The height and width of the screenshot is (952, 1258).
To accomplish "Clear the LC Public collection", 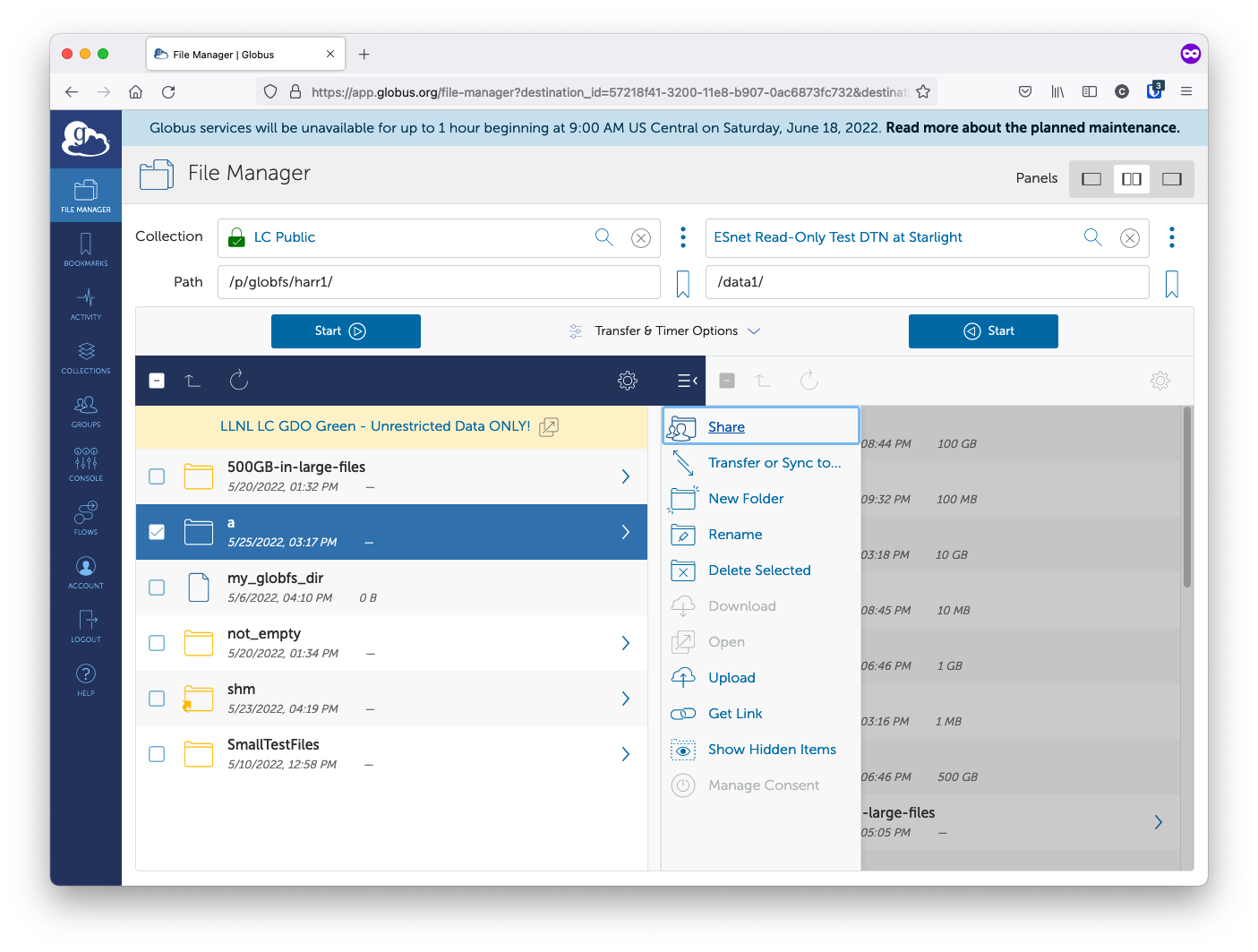I will coord(641,237).
